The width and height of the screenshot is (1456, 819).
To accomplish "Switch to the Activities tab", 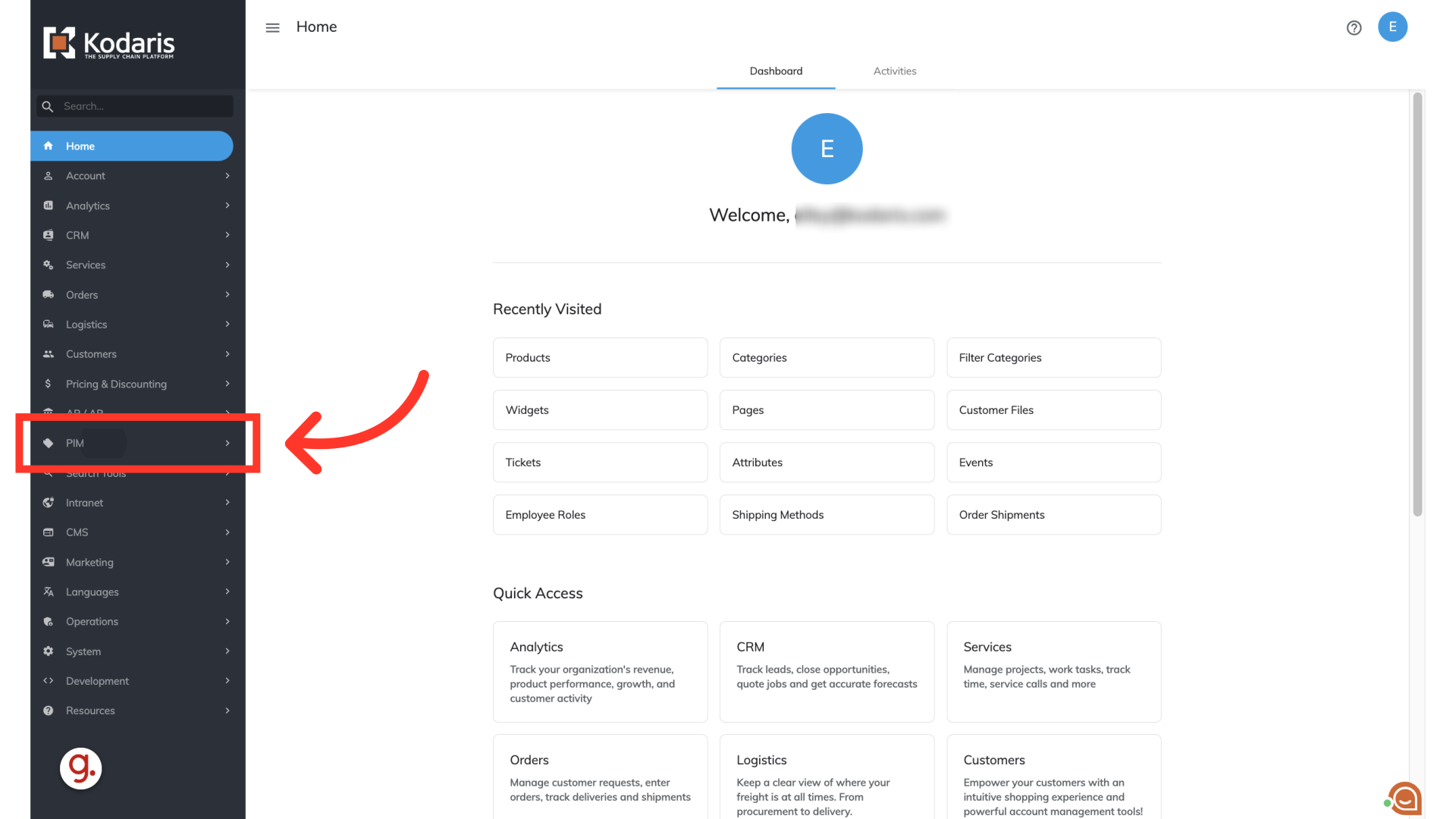I will click(x=894, y=71).
